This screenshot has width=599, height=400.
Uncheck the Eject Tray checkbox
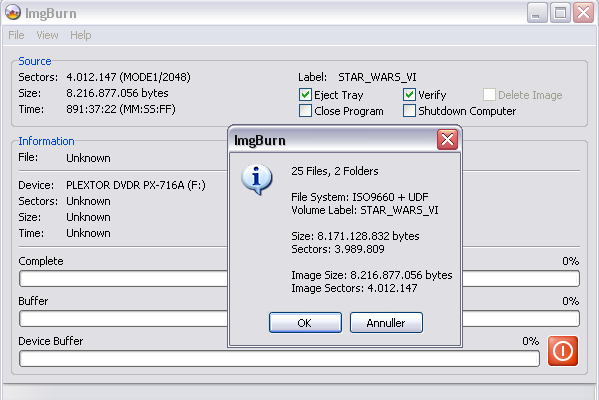pos(305,95)
